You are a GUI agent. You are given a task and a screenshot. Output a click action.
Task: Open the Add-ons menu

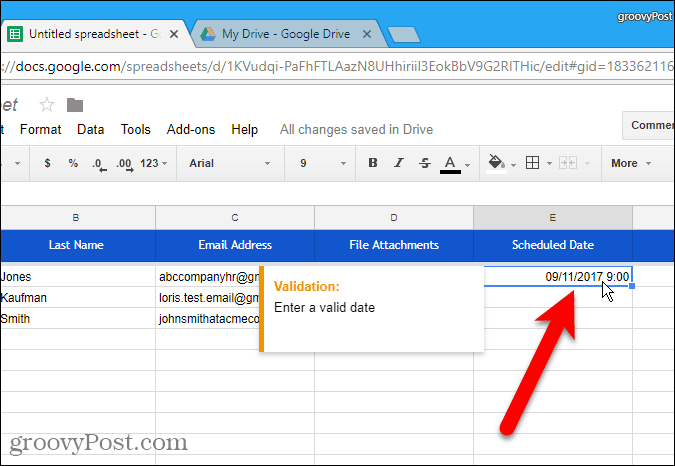pos(191,130)
